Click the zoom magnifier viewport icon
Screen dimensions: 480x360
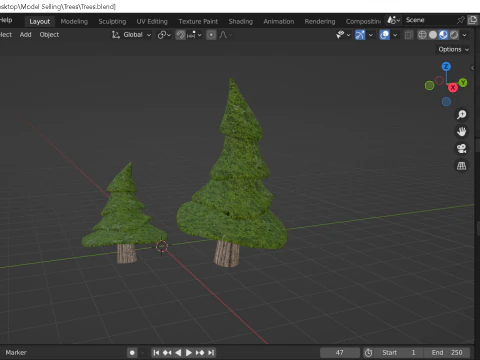coord(462,115)
